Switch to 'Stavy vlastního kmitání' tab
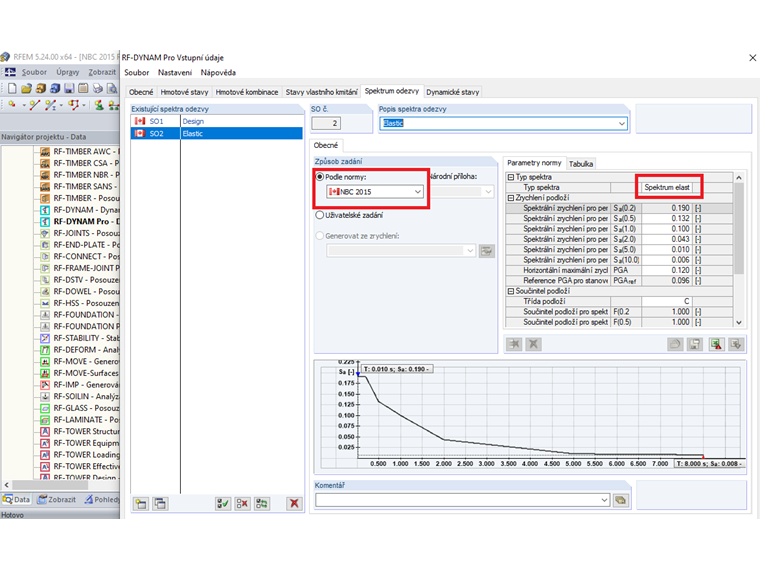The image size is (760, 570). (321, 92)
